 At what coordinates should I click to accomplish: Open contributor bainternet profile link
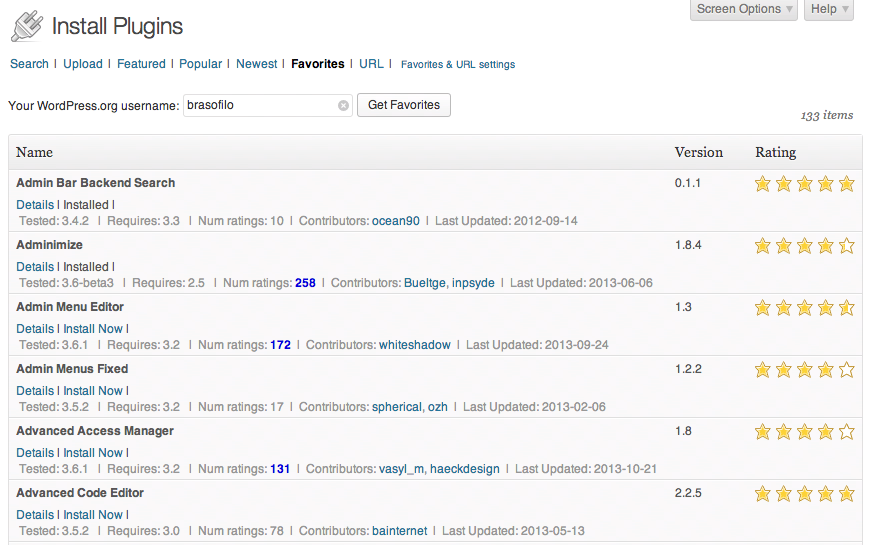click(400, 531)
